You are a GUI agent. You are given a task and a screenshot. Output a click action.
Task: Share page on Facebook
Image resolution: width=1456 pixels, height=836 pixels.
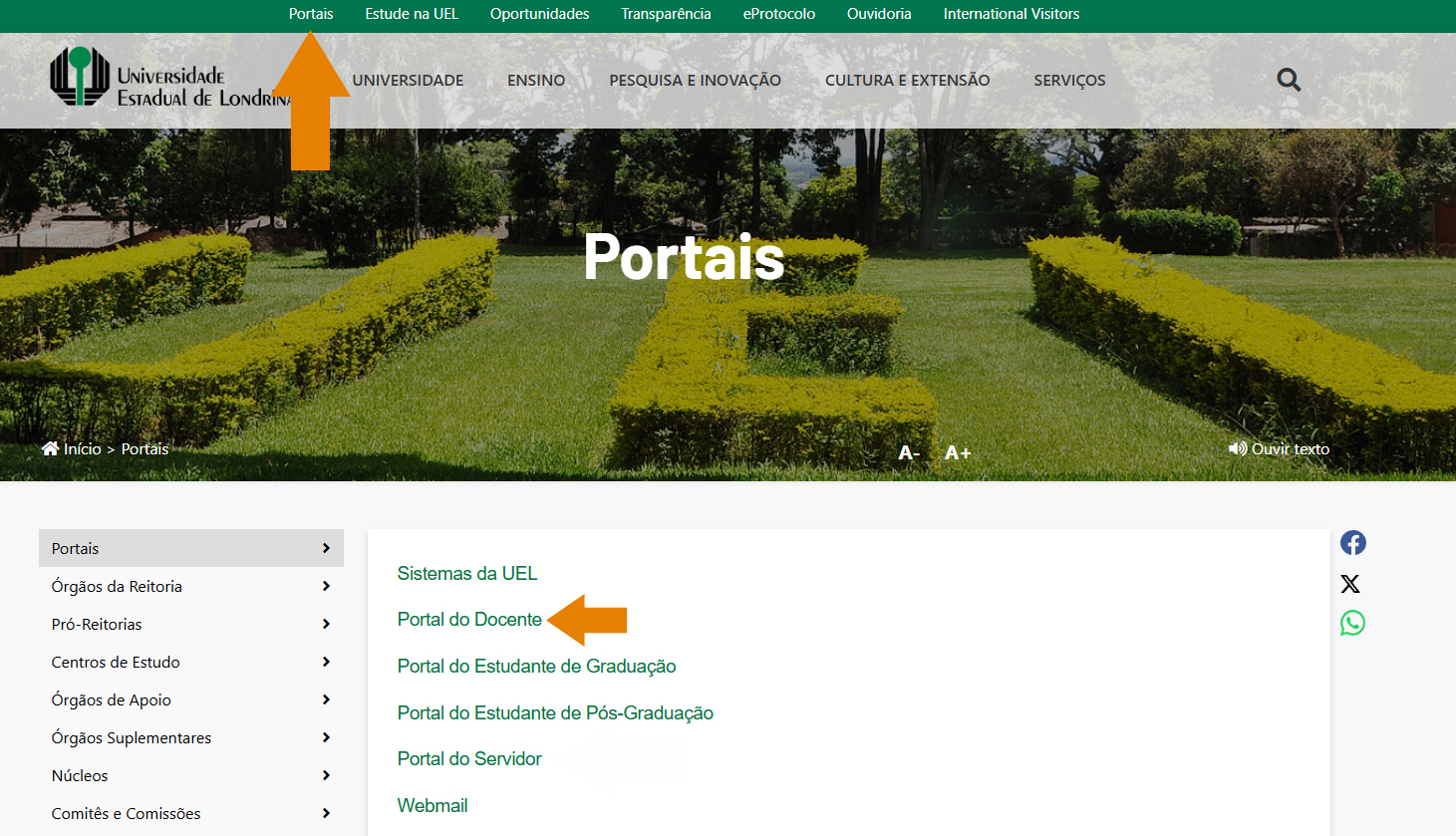[1352, 543]
